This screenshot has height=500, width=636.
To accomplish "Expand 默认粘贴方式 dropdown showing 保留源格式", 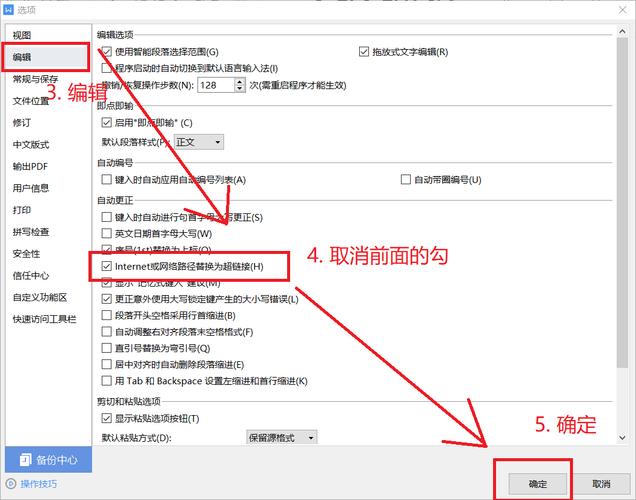I will (x=282, y=438).
